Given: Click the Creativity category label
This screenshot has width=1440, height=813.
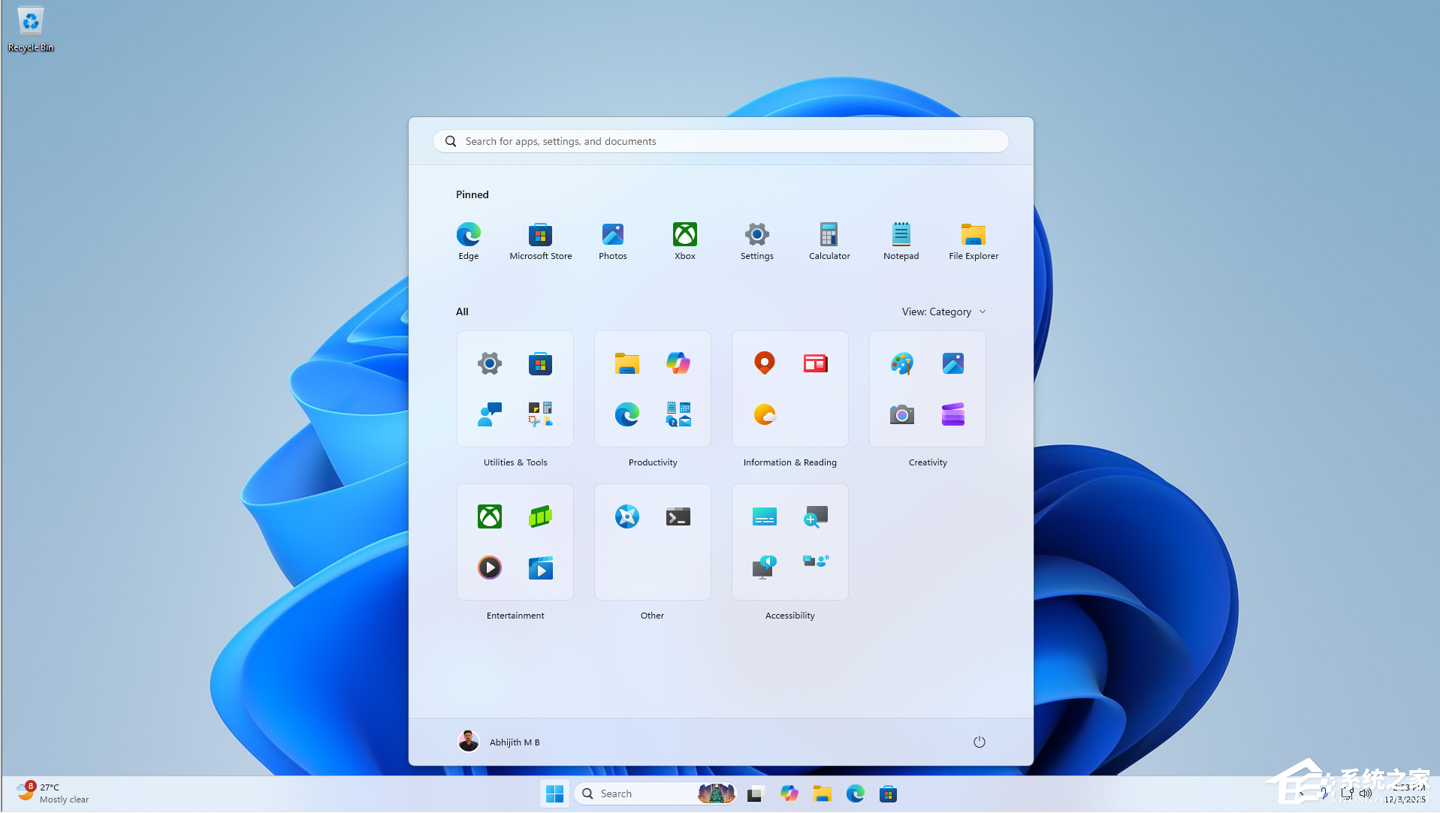Looking at the screenshot, I should [928, 462].
